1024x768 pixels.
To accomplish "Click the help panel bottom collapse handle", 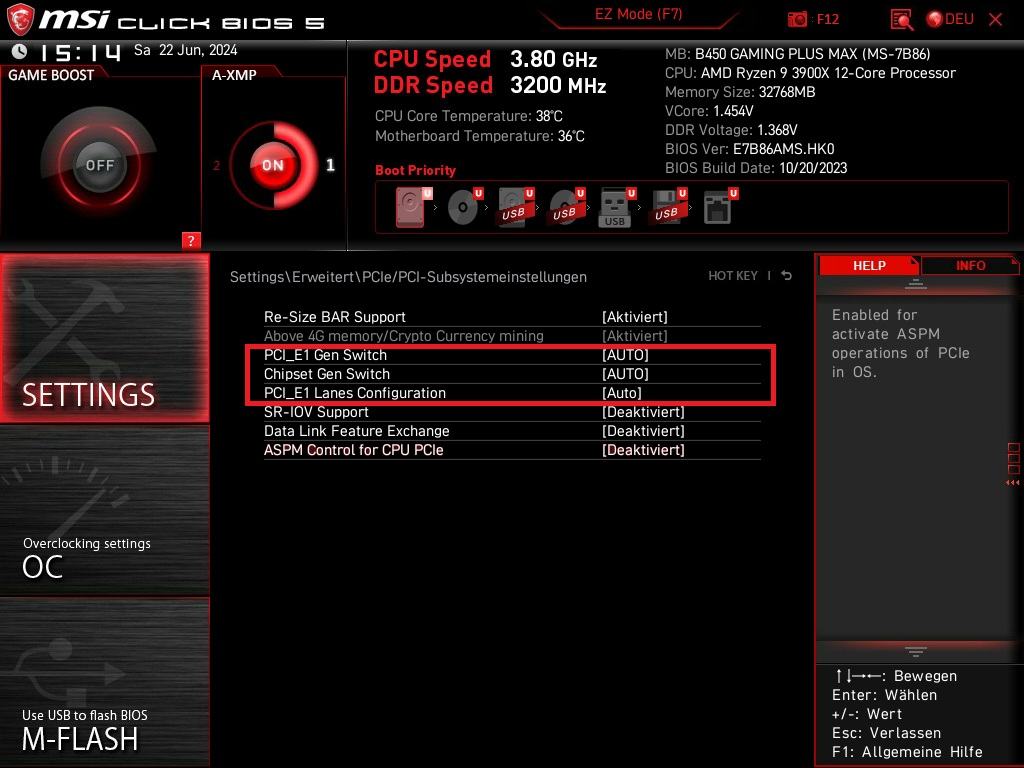I will click(916, 652).
